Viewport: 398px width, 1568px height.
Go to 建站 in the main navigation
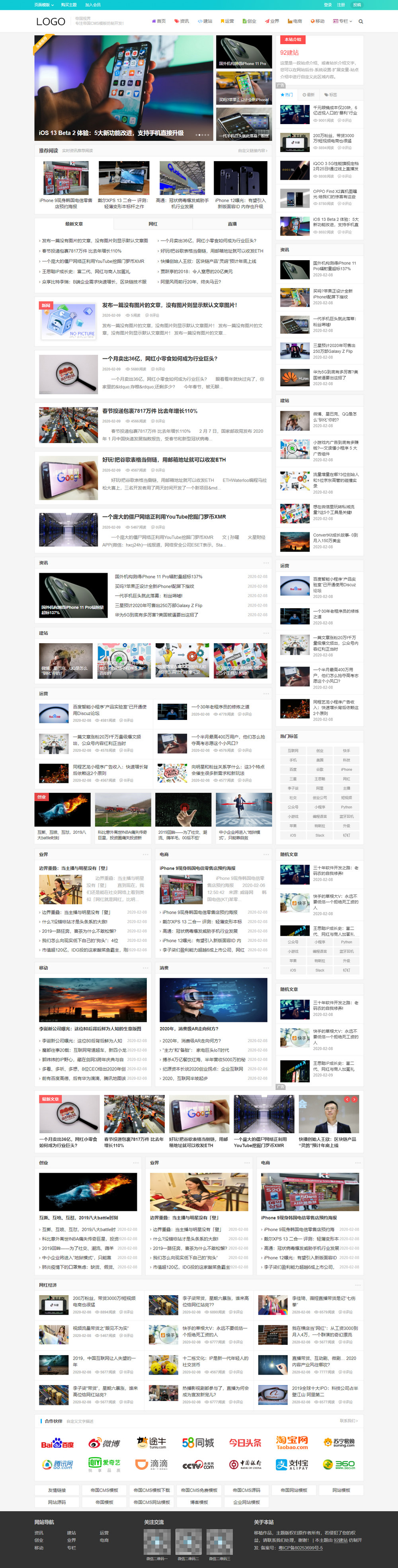click(205, 21)
